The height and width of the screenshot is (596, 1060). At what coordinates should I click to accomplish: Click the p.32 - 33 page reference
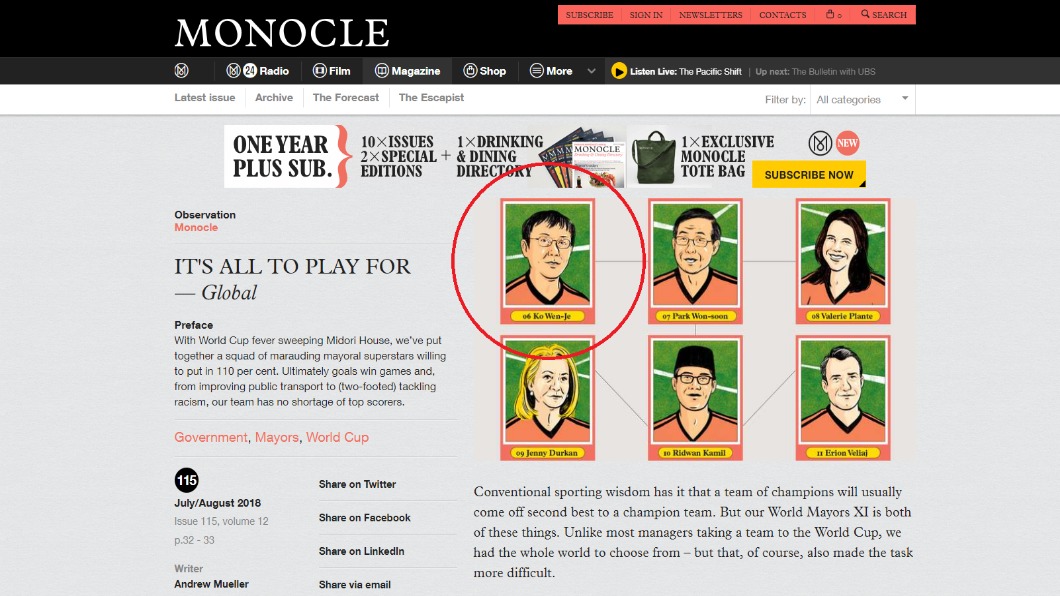tap(194, 540)
